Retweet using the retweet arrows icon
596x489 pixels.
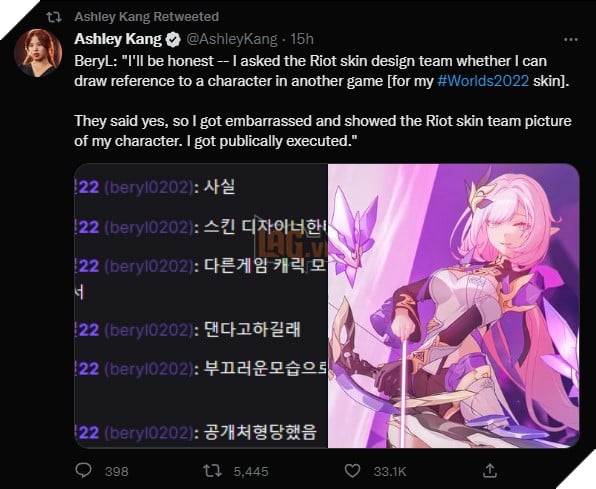click(212, 471)
